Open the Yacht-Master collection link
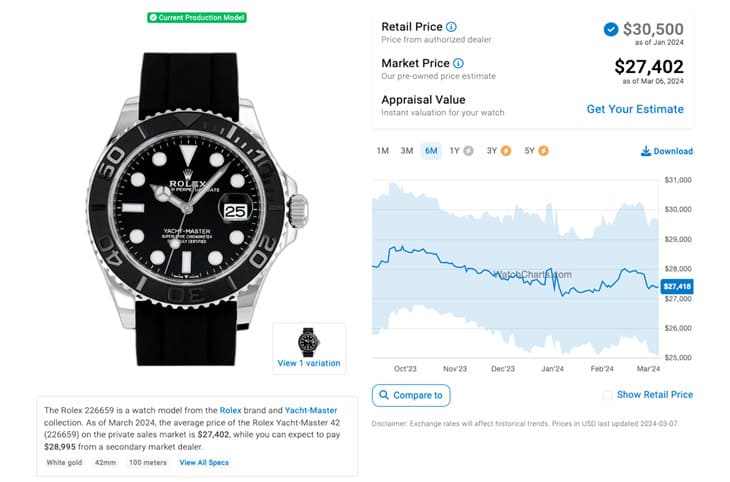This screenshot has height=482, width=730. coord(311,410)
